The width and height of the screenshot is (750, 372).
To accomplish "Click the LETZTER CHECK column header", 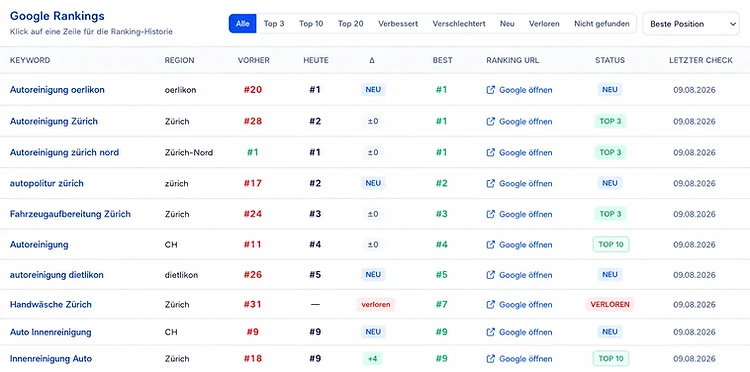I will [701, 60].
